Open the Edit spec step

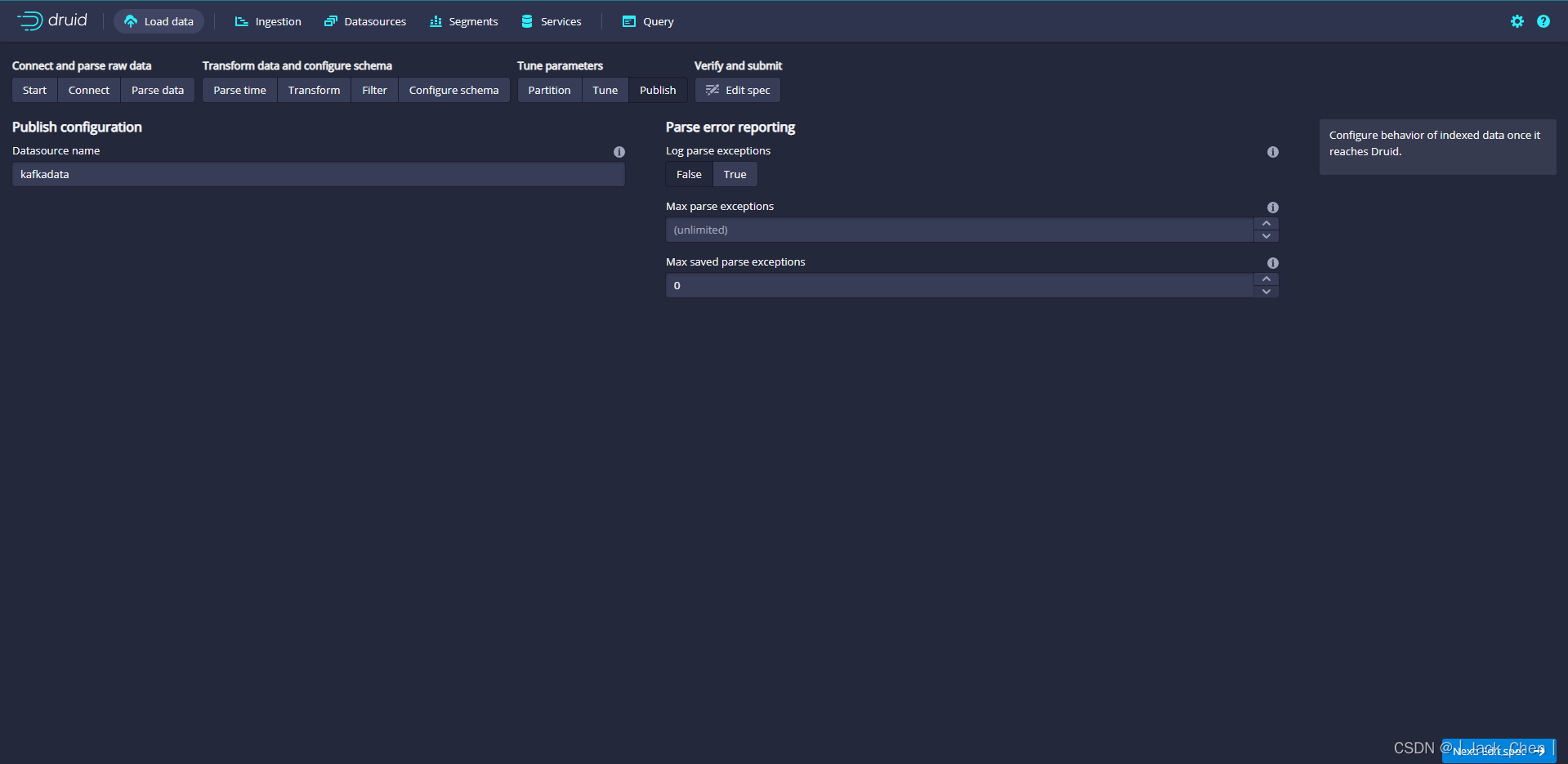(738, 90)
